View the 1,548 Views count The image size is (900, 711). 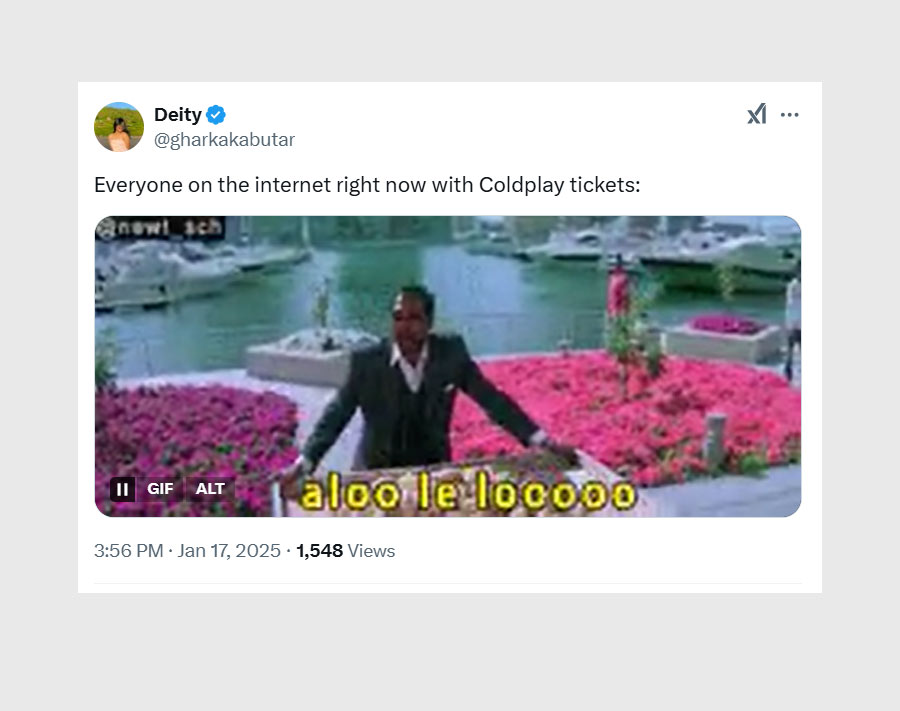pos(345,551)
